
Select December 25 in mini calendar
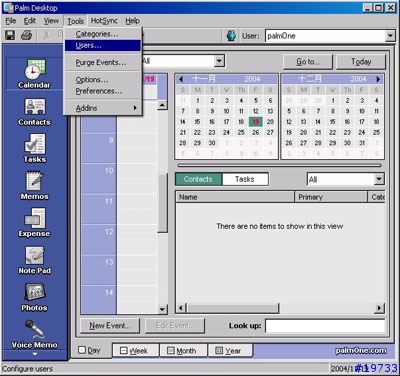tap(376, 132)
